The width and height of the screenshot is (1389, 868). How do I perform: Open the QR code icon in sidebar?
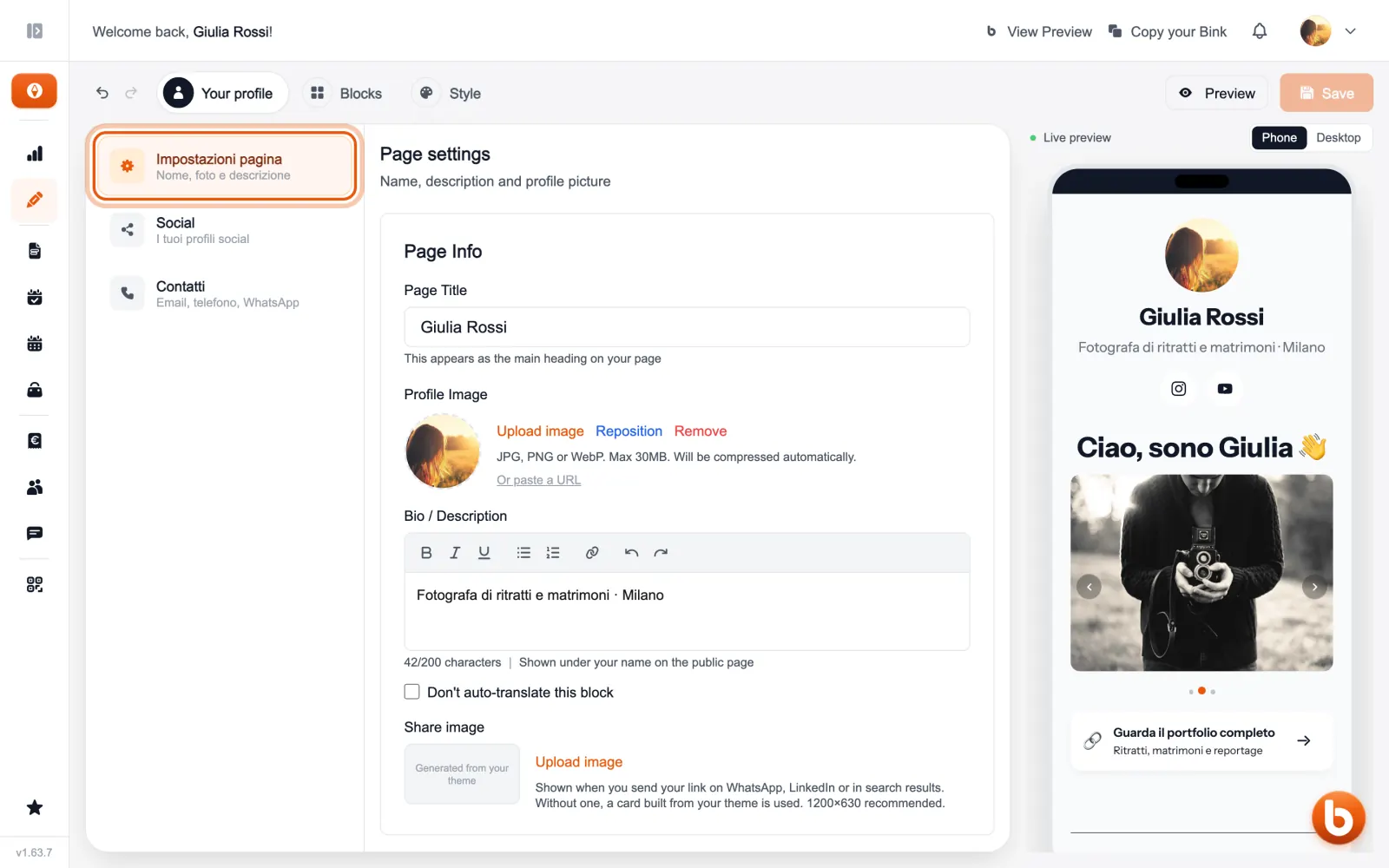[35, 584]
